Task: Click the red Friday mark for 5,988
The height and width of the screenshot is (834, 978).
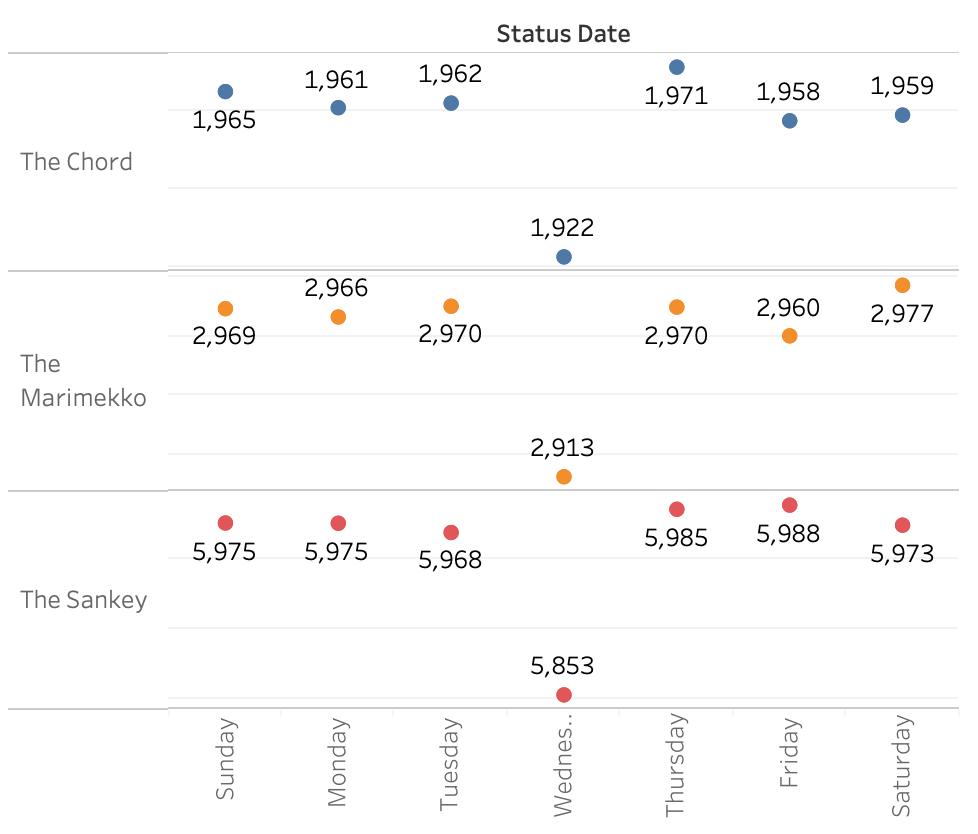Action: (790, 505)
